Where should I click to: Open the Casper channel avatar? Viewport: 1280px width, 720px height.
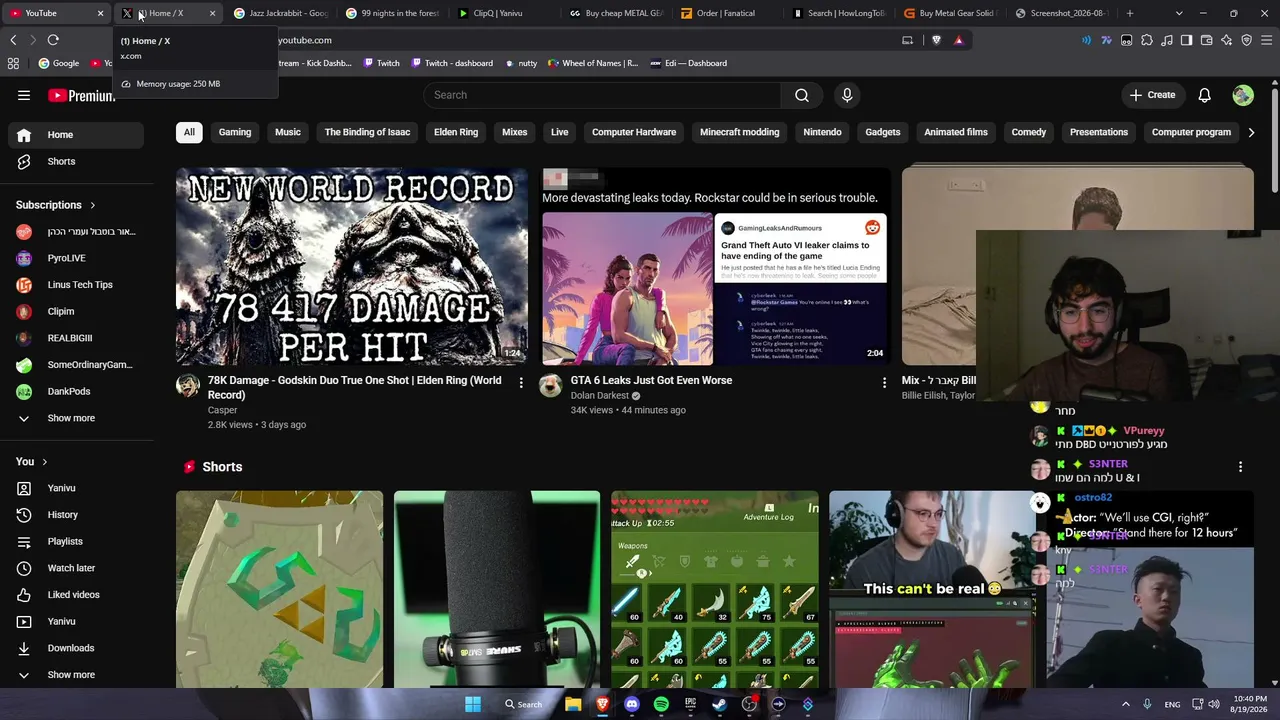click(188, 386)
